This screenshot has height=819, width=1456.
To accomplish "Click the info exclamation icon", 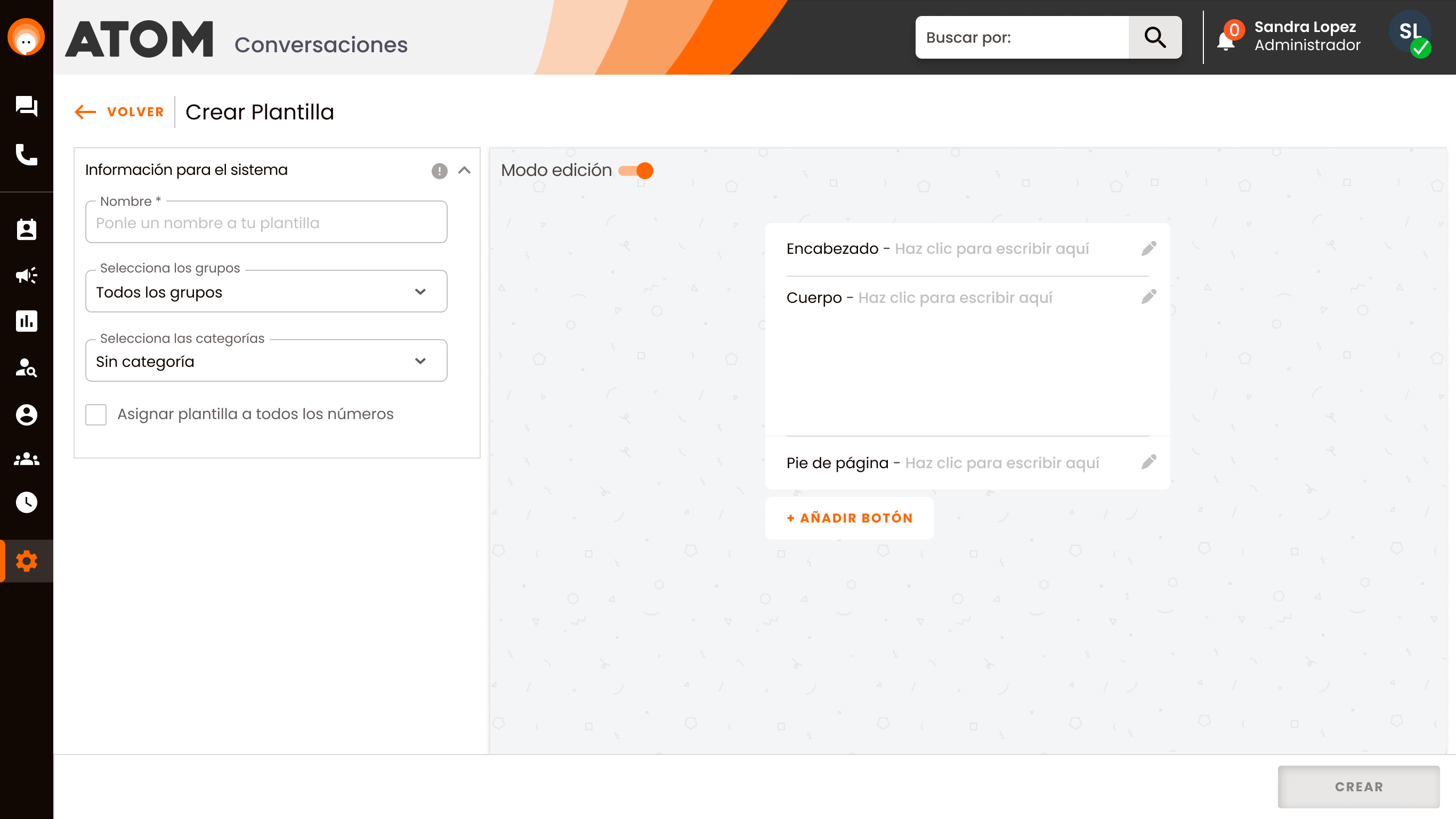I will 439,171.
